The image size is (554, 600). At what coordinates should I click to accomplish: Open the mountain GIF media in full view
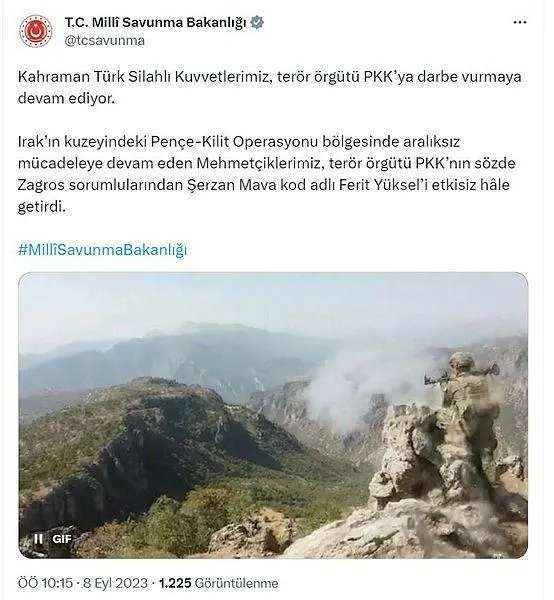click(273, 415)
